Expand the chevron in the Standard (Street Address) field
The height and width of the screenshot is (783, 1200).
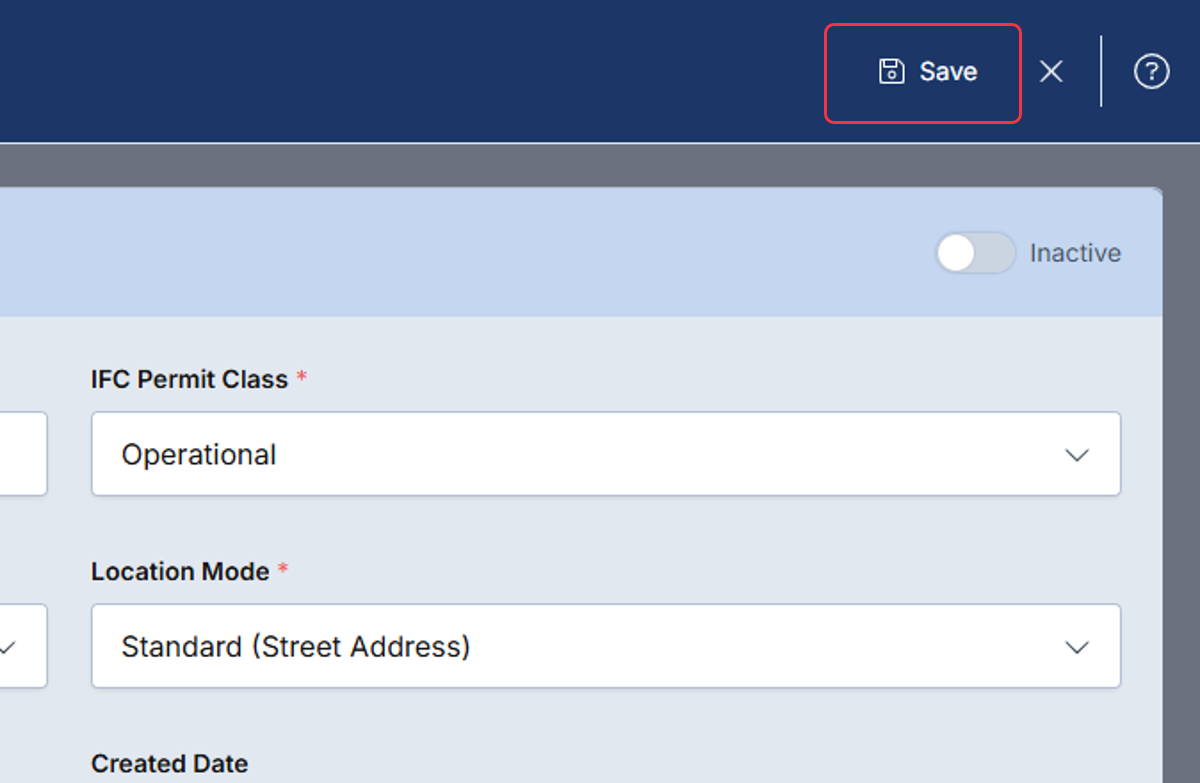pyautogui.click(x=1077, y=647)
